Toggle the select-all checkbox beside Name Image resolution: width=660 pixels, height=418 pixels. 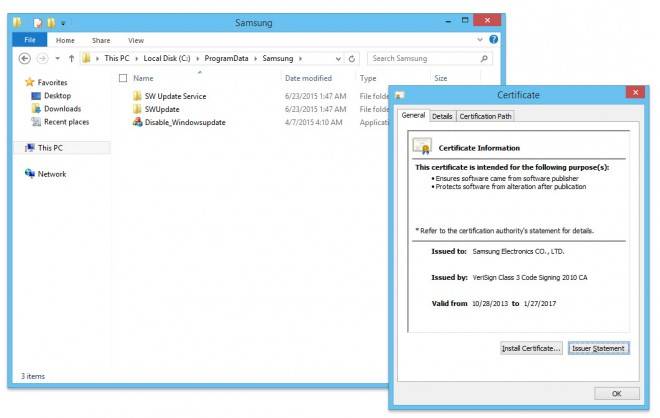click(123, 78)
